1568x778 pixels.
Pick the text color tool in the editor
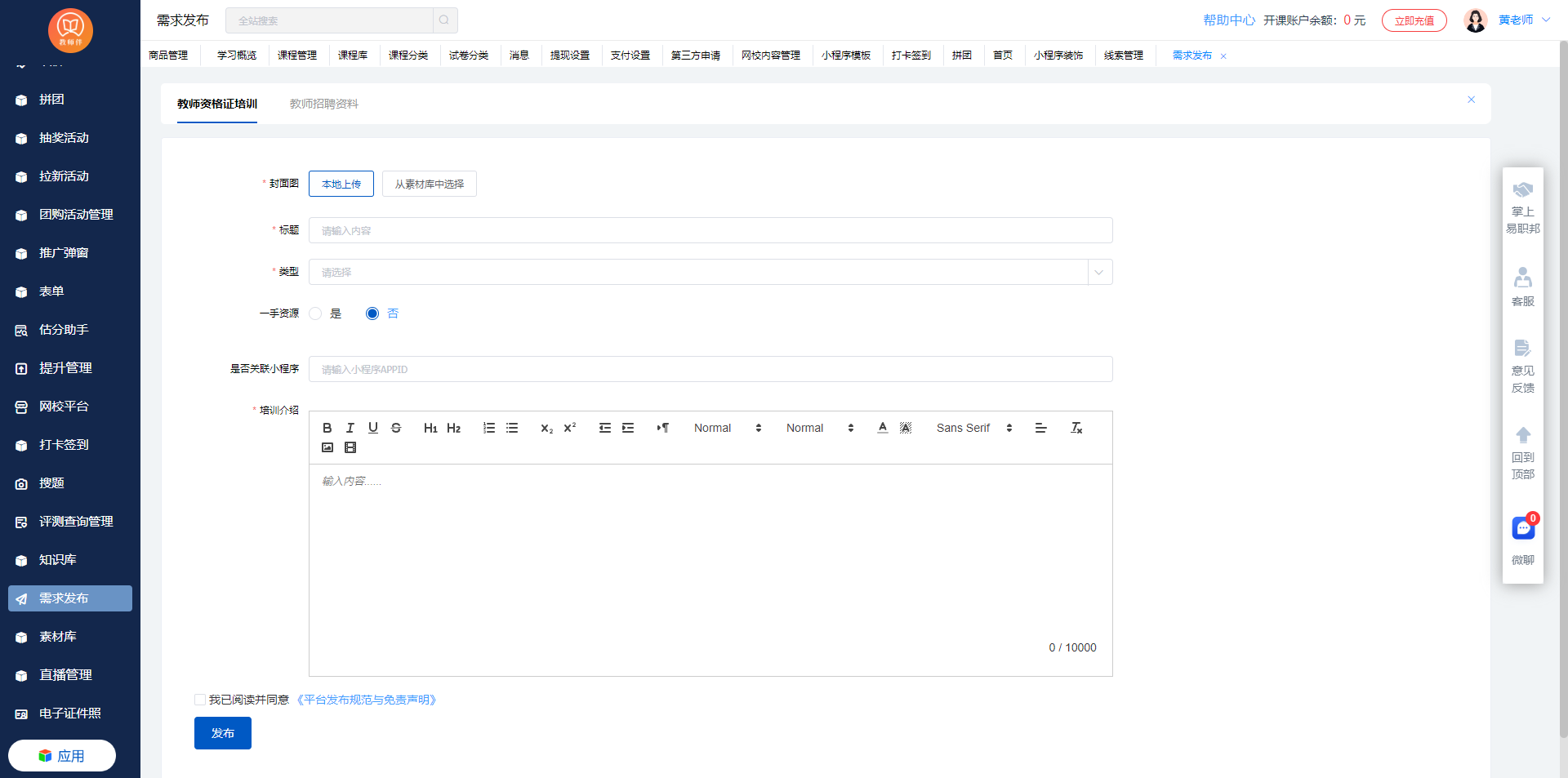click(x=883, y=428)
